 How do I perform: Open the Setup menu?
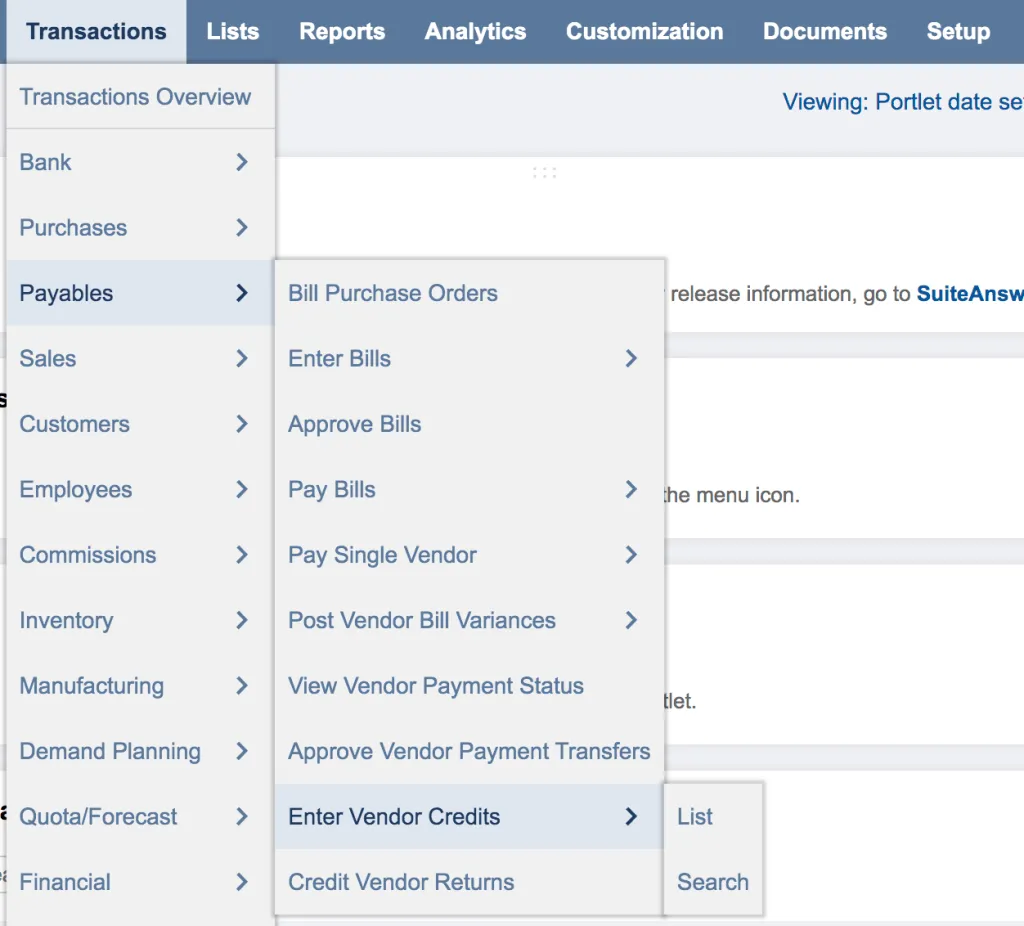(958, 31)
